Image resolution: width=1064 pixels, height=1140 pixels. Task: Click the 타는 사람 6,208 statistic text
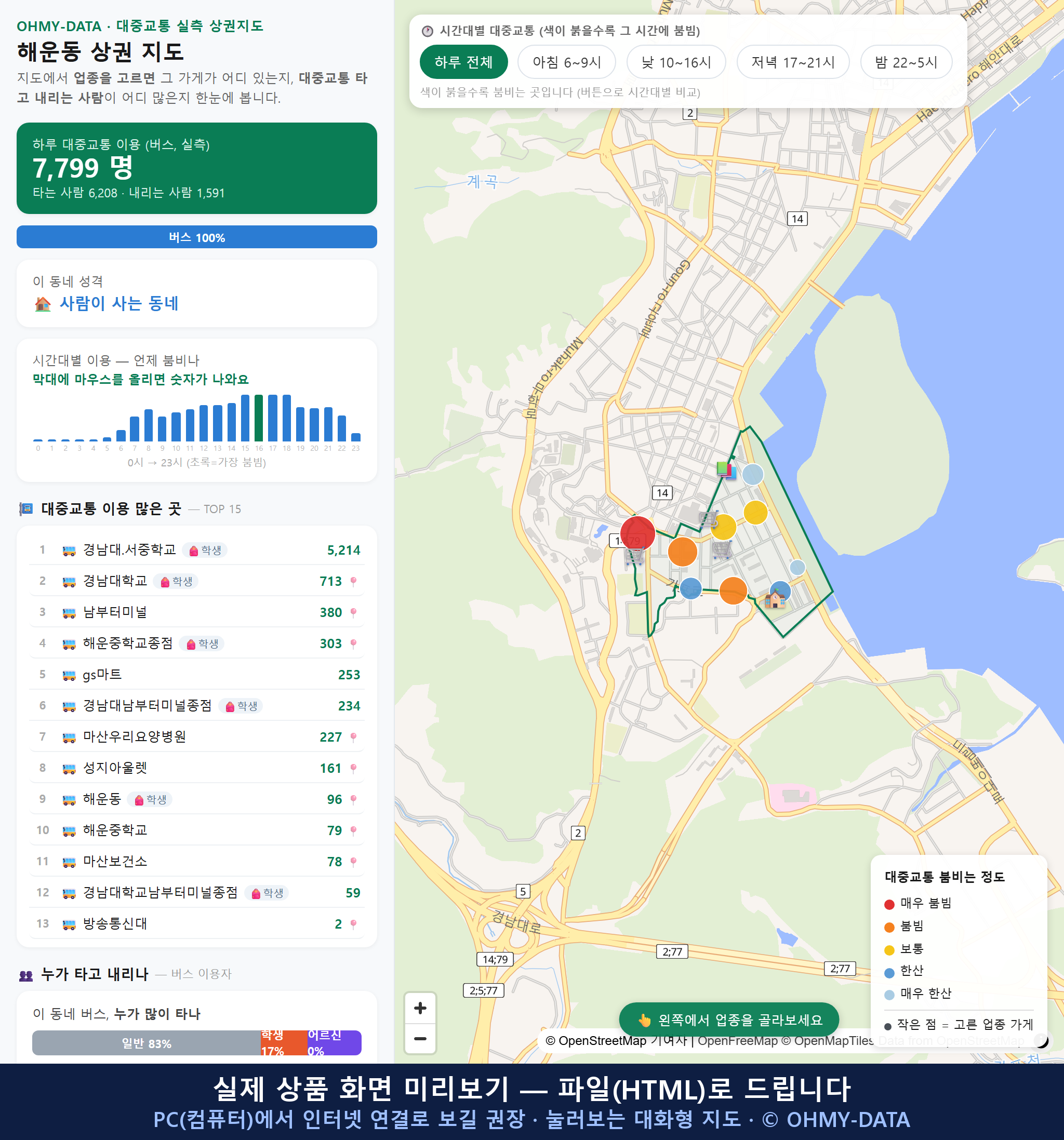pos(75,193)
